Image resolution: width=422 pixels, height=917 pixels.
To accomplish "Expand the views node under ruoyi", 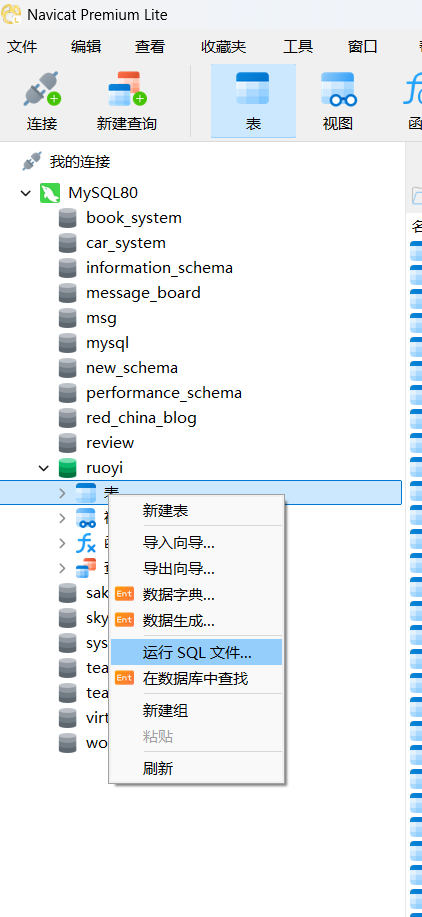I will coord(62,518).
